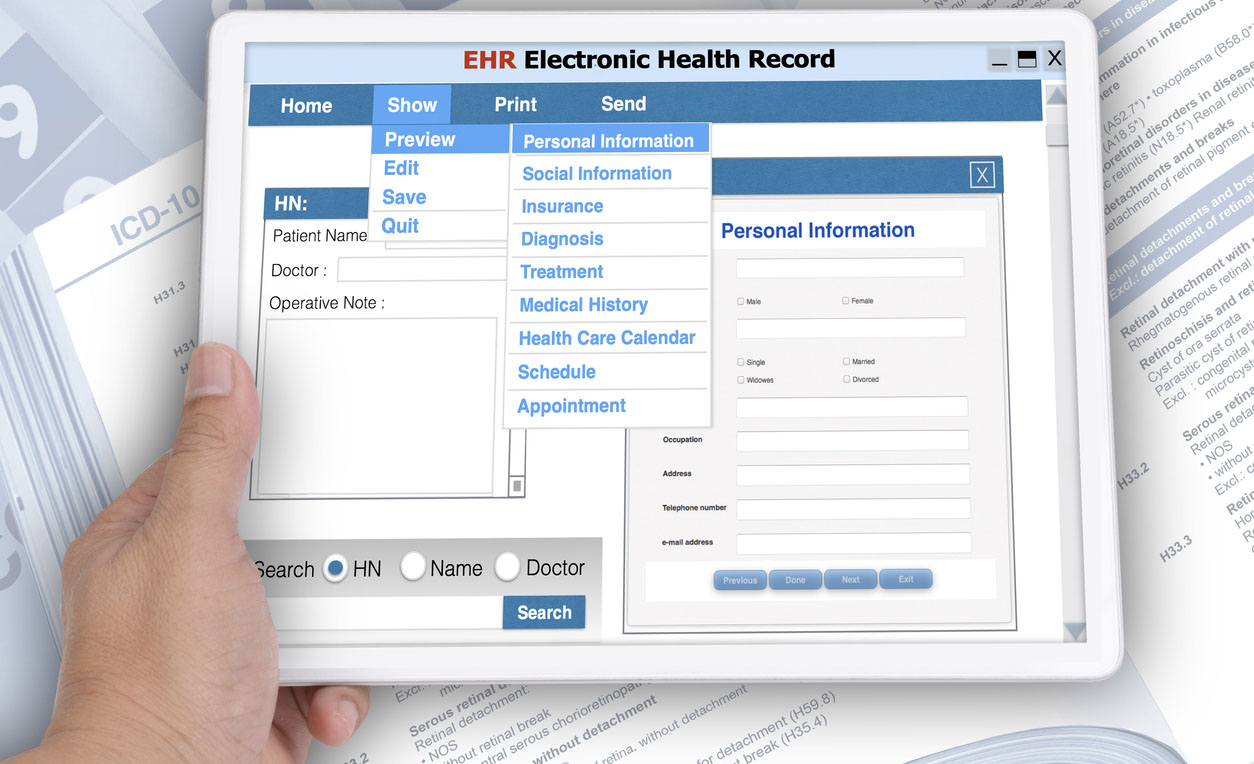Click the main scrollbar down arrow
The height and width of the screenshot is (764, 1254).
[1075, 631]
